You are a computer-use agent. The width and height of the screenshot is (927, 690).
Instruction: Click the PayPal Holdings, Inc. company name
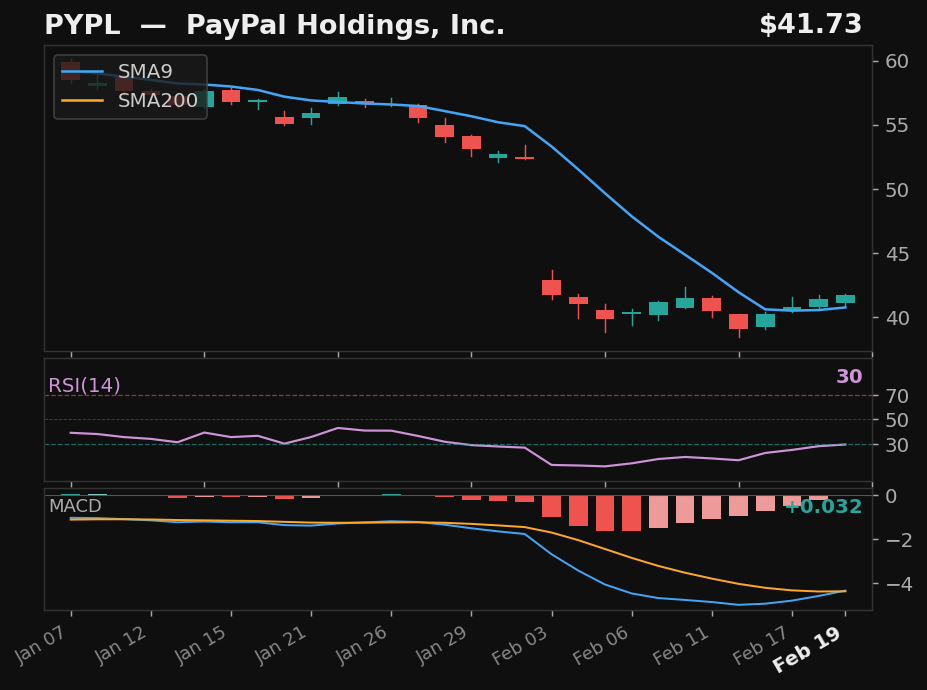(345, 26)
